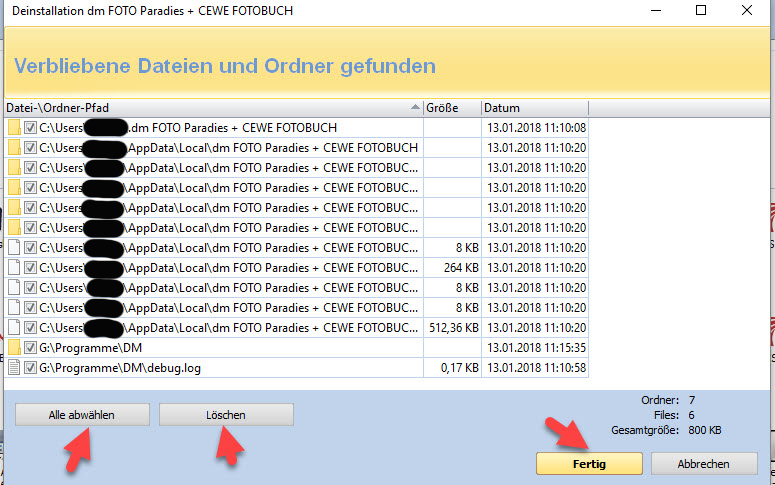Select the G:\Programme\DM\debug.log path text
Viewport: 775px width, 485px height.
120,368
